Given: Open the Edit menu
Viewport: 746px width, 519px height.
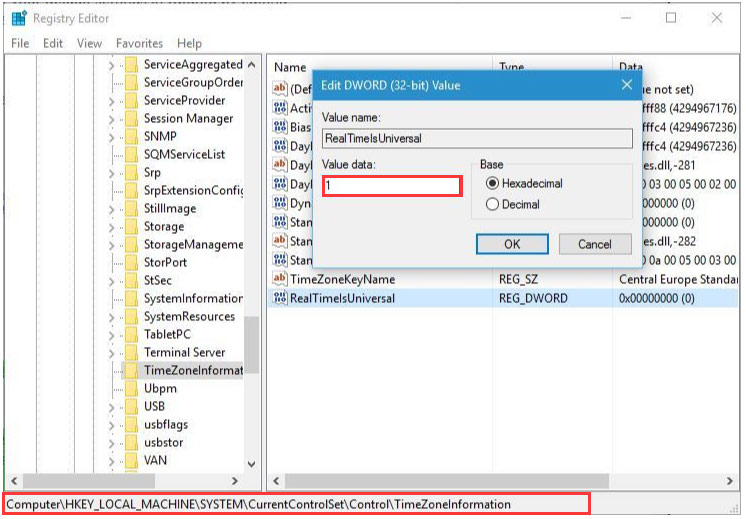Looking at the screenshot, I should (x=53, y=43).
